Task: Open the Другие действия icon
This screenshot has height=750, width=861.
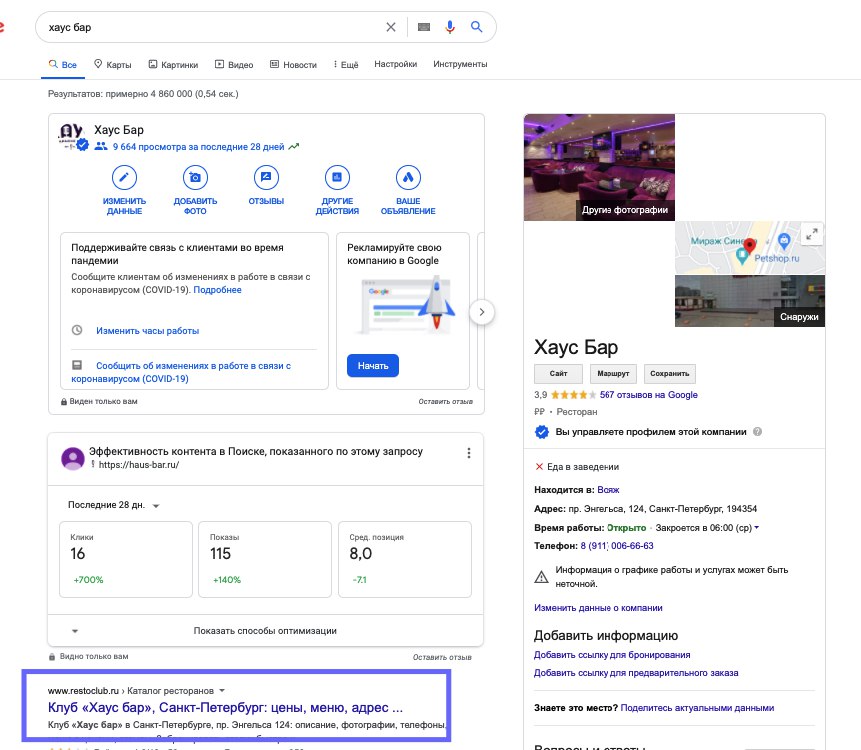Action: [337, 177]
